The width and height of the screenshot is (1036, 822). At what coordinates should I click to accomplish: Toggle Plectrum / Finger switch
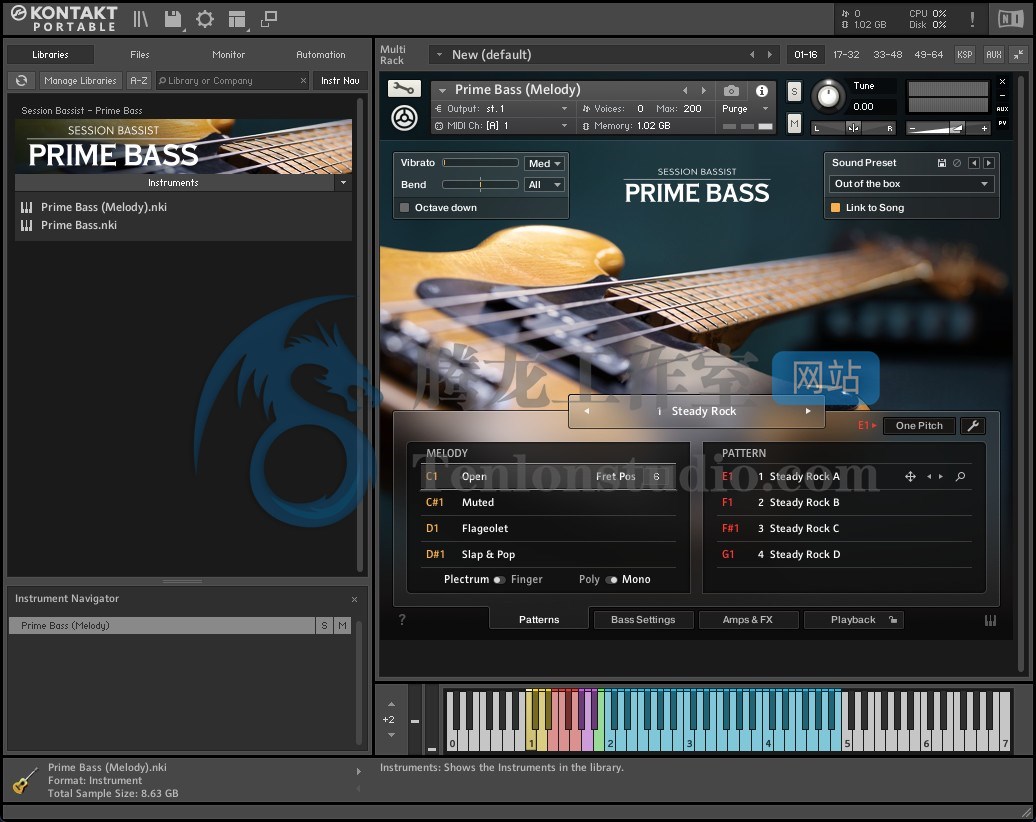499,579
